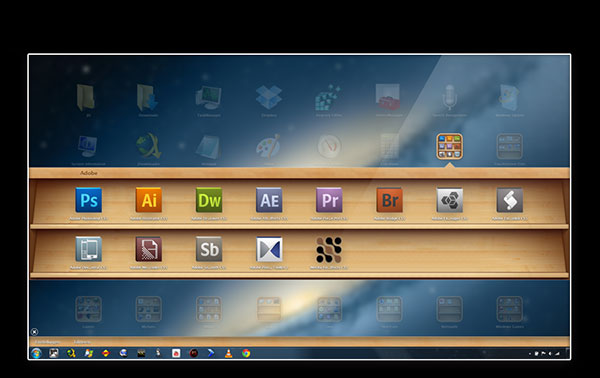Open Adobe Premiere Pro (Pr icon)

tap(329, 200)
